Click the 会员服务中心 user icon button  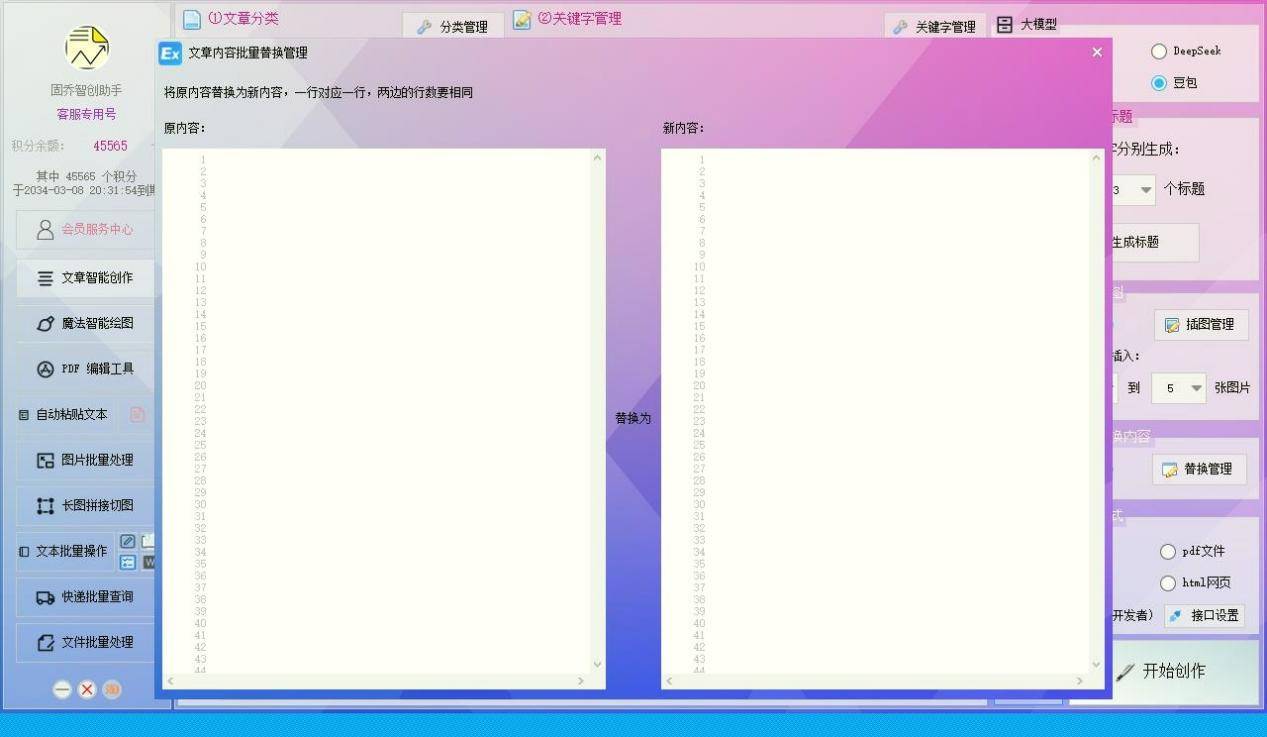click(86, 230)
